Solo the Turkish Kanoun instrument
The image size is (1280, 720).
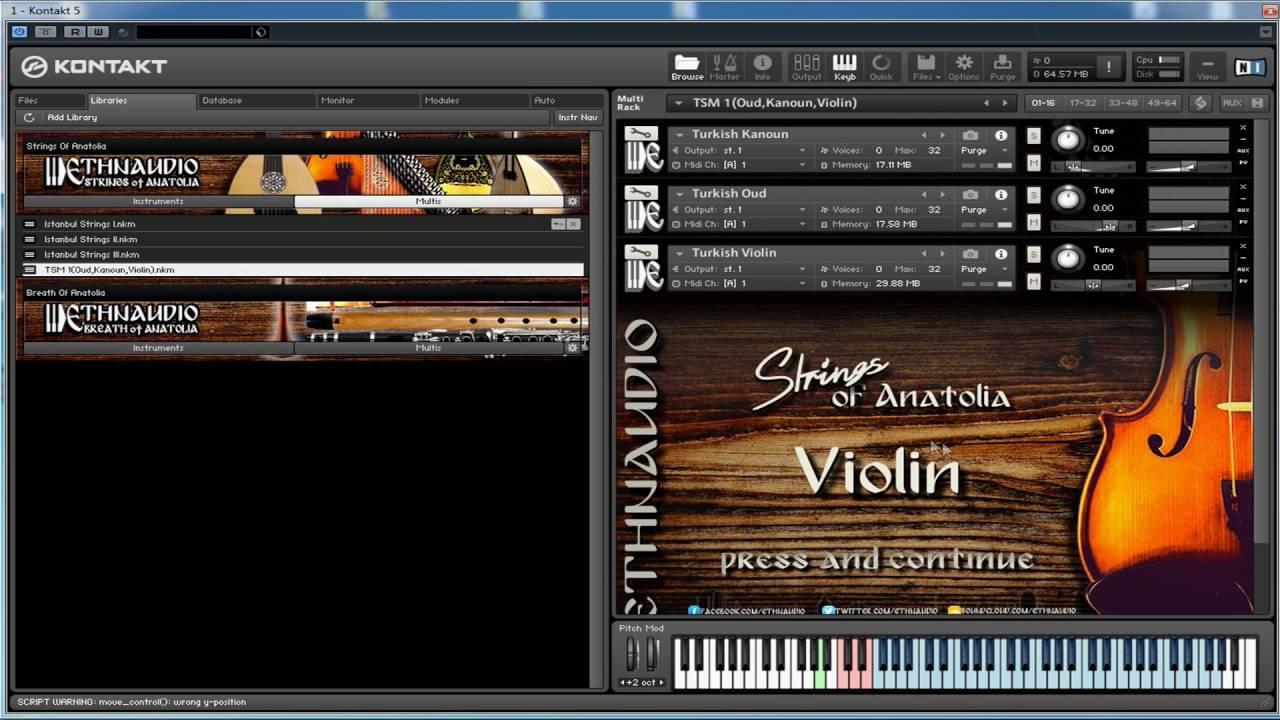click(x=1033, y=135)
